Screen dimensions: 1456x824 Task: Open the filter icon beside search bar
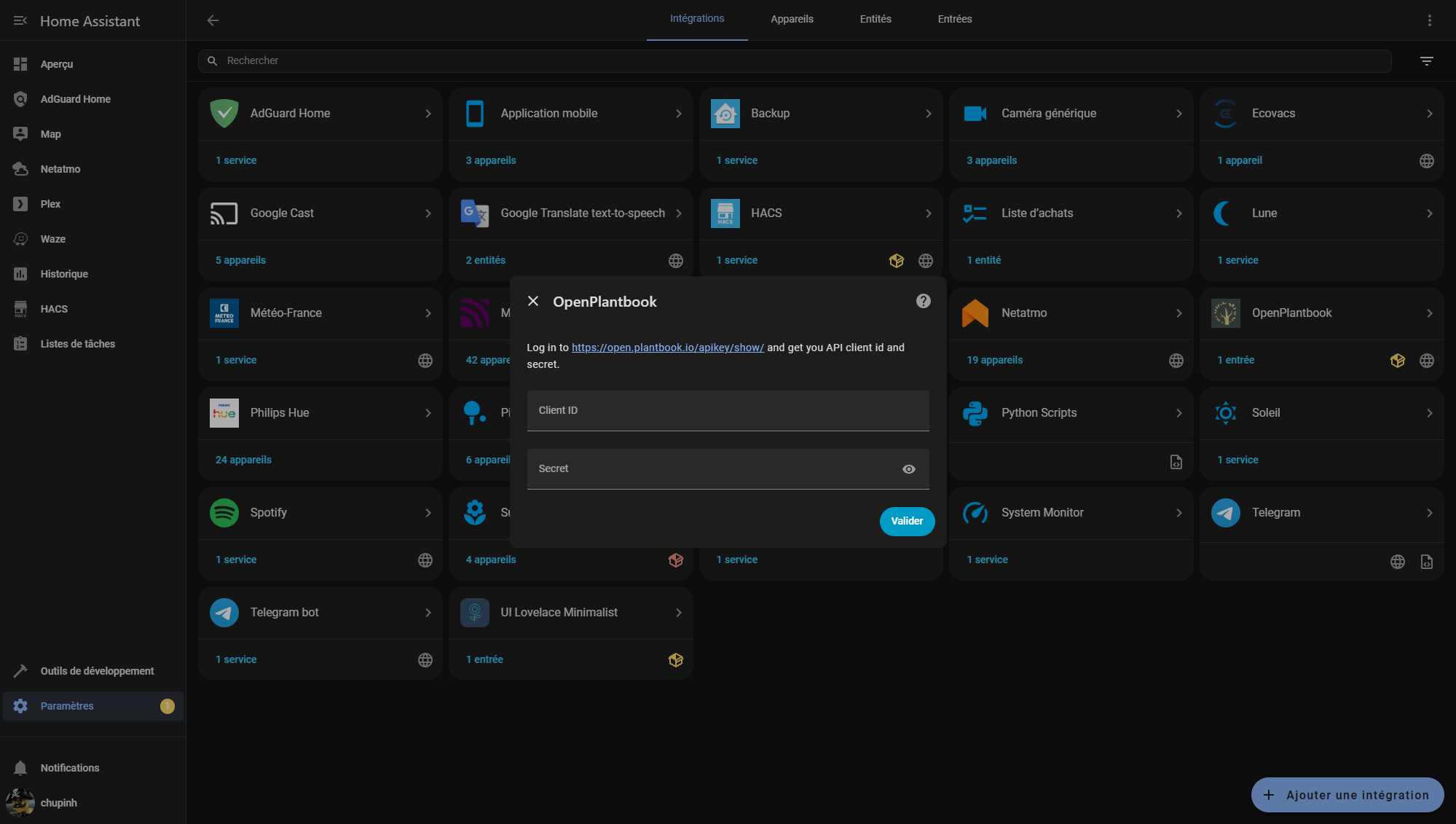[1426, 61]
